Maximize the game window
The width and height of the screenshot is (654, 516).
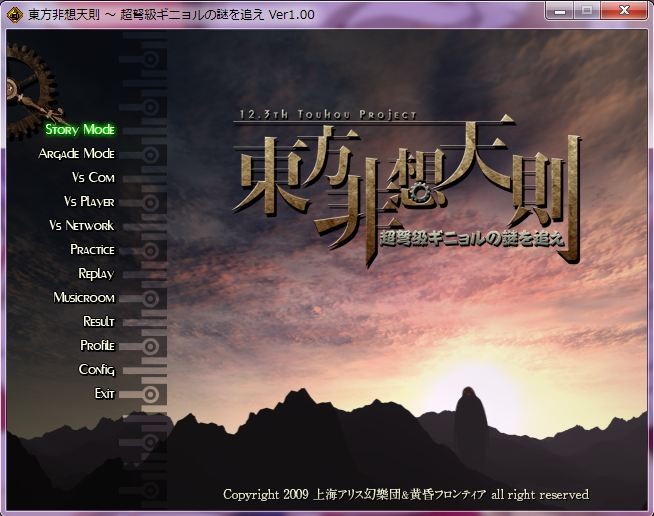587,10
